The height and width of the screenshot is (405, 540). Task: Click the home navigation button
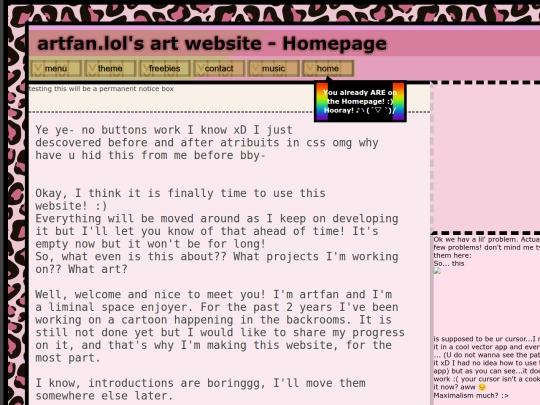tap(328, 68)
